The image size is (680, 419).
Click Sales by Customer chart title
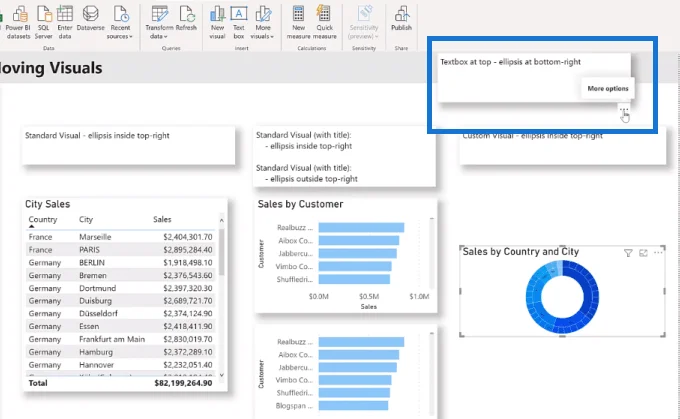[x=300, y=204]
